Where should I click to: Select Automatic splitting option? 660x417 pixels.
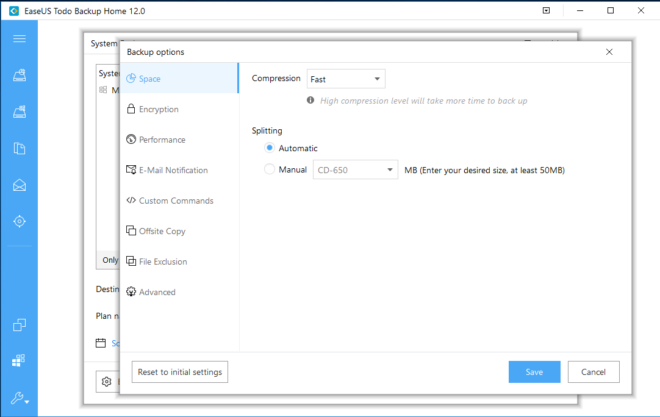(269, 148)
